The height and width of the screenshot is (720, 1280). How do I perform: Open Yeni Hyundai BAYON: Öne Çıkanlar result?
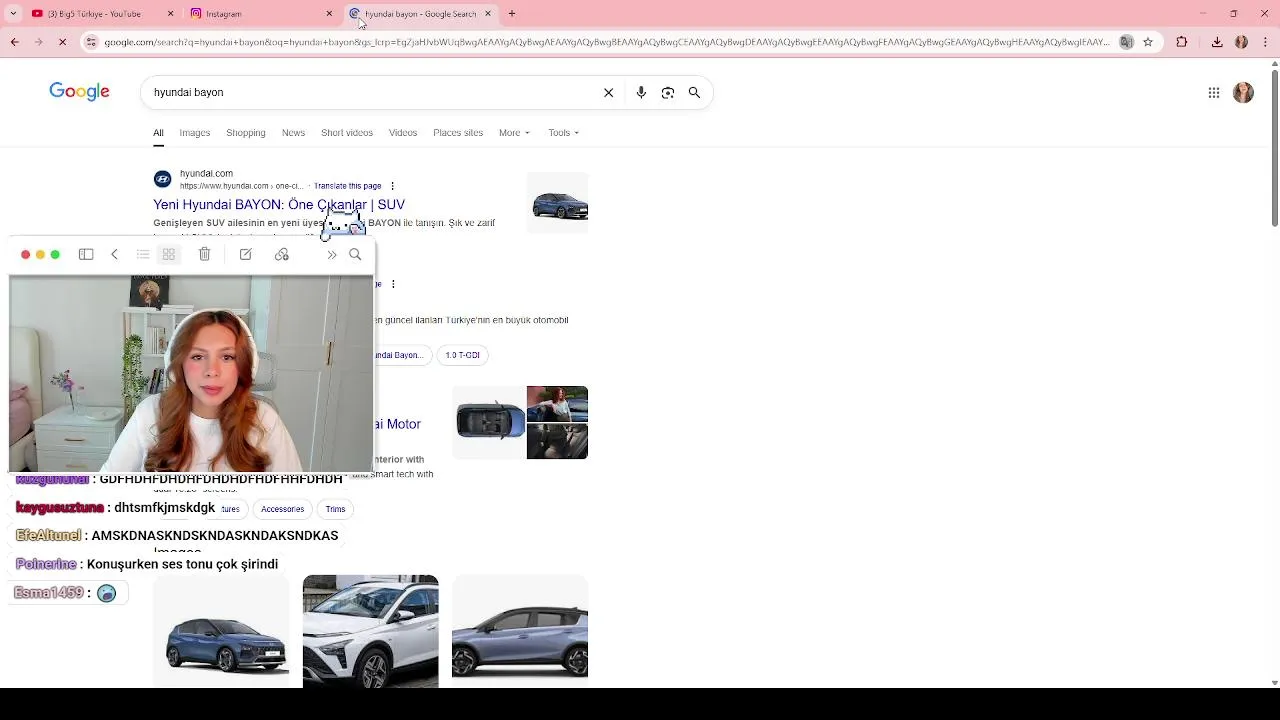(278, 204)
